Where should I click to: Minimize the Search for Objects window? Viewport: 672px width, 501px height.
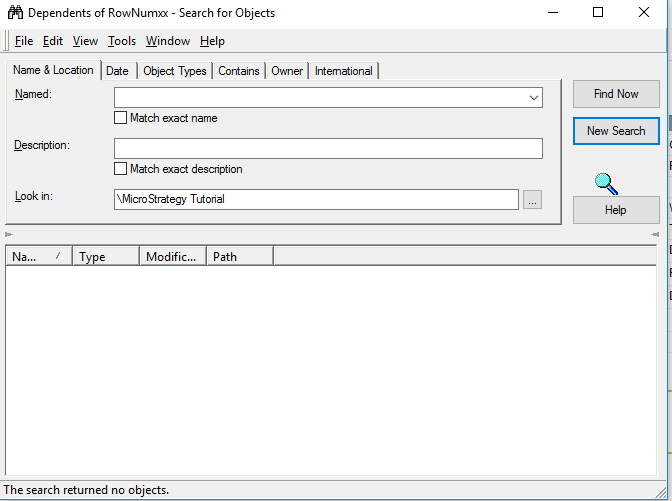click(553, 12)
